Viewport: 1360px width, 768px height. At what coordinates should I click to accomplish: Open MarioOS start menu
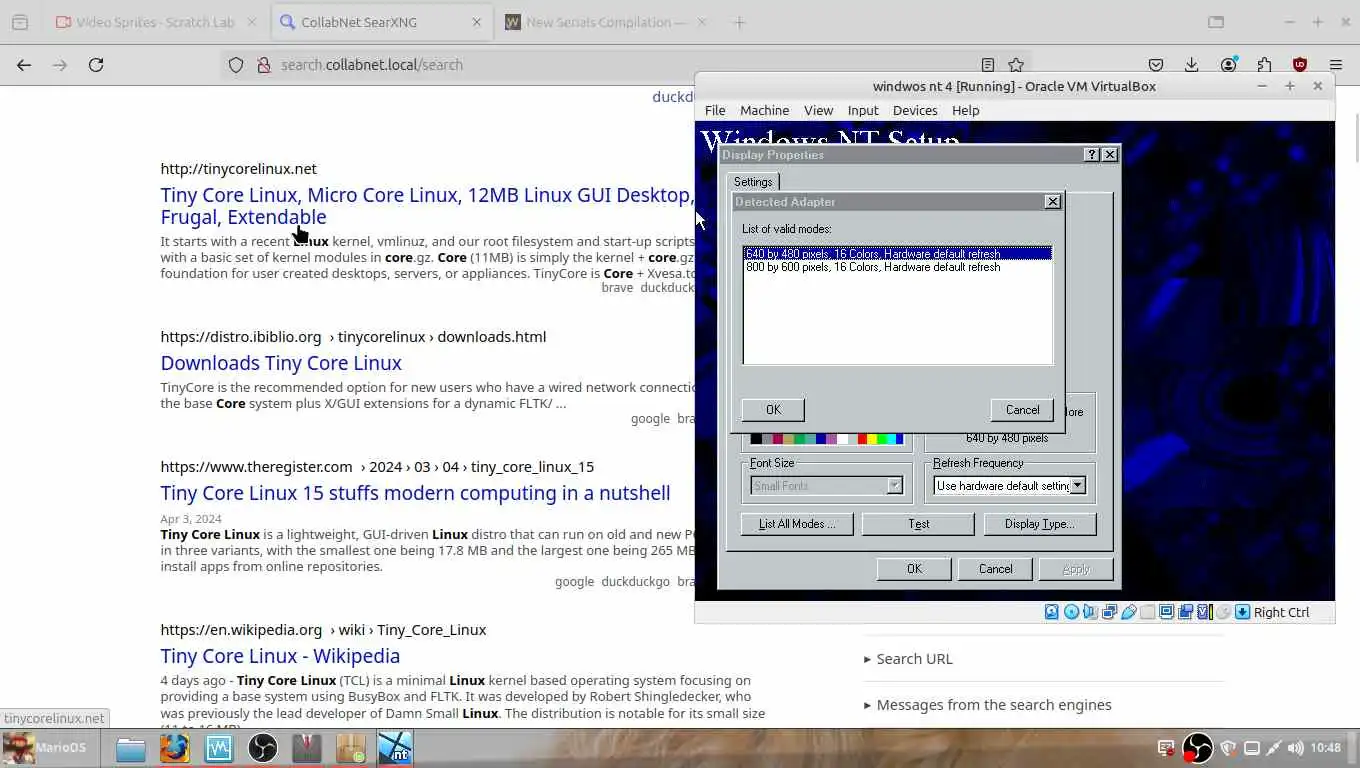pyautogui.click(x=46, y=748)
